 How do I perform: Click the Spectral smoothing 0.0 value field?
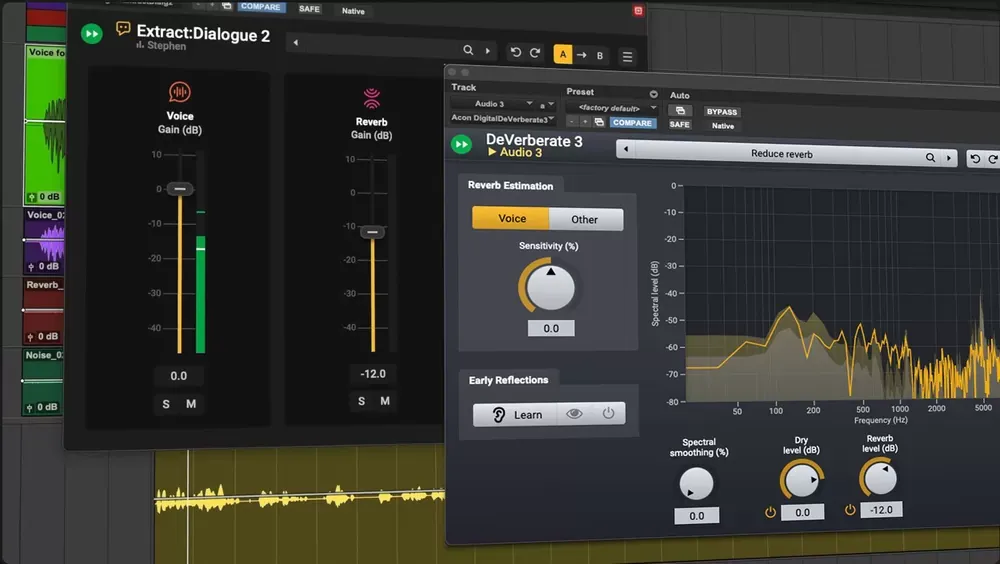696,516
